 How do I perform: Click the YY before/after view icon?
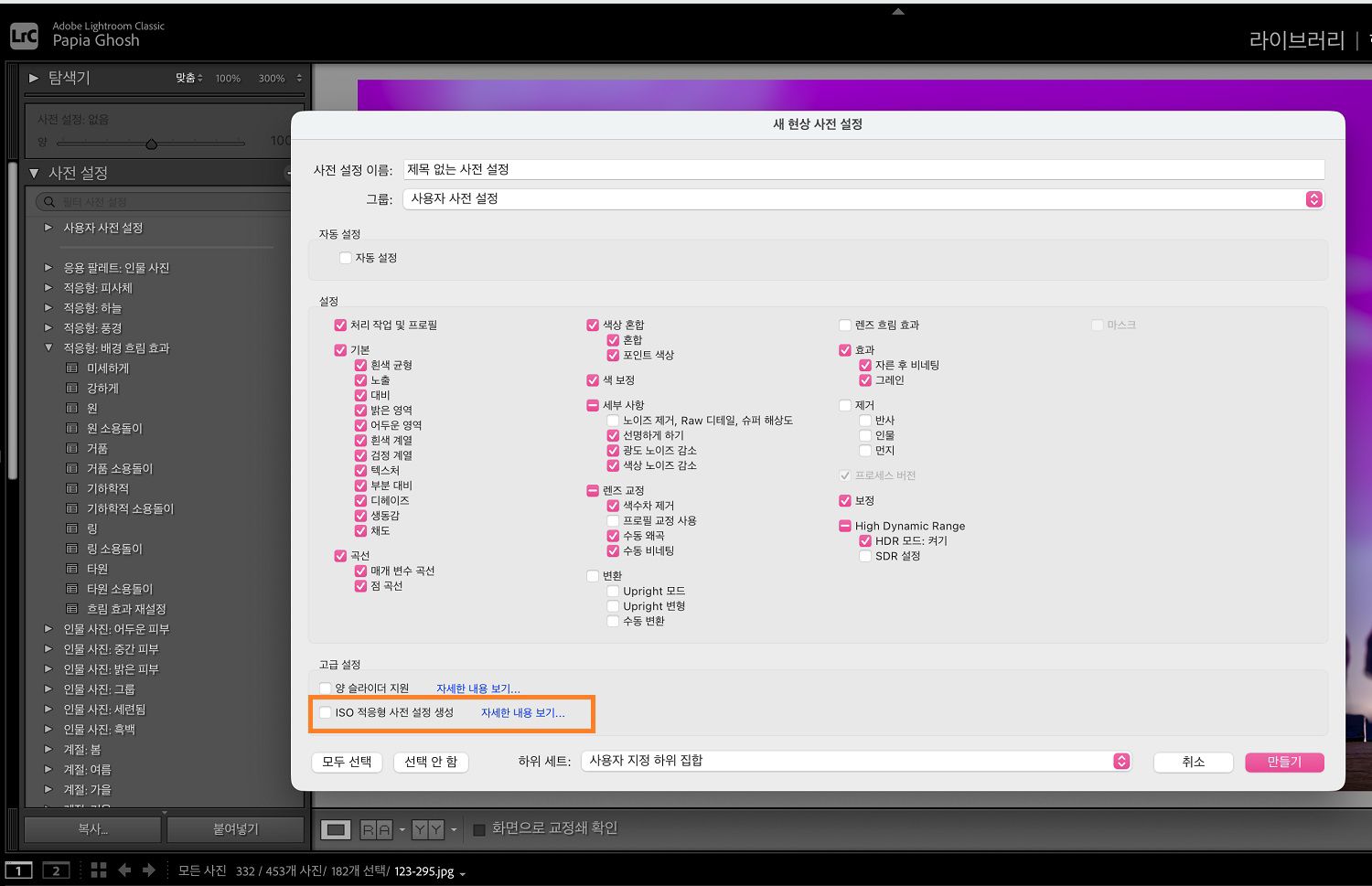tap(427, 829)
